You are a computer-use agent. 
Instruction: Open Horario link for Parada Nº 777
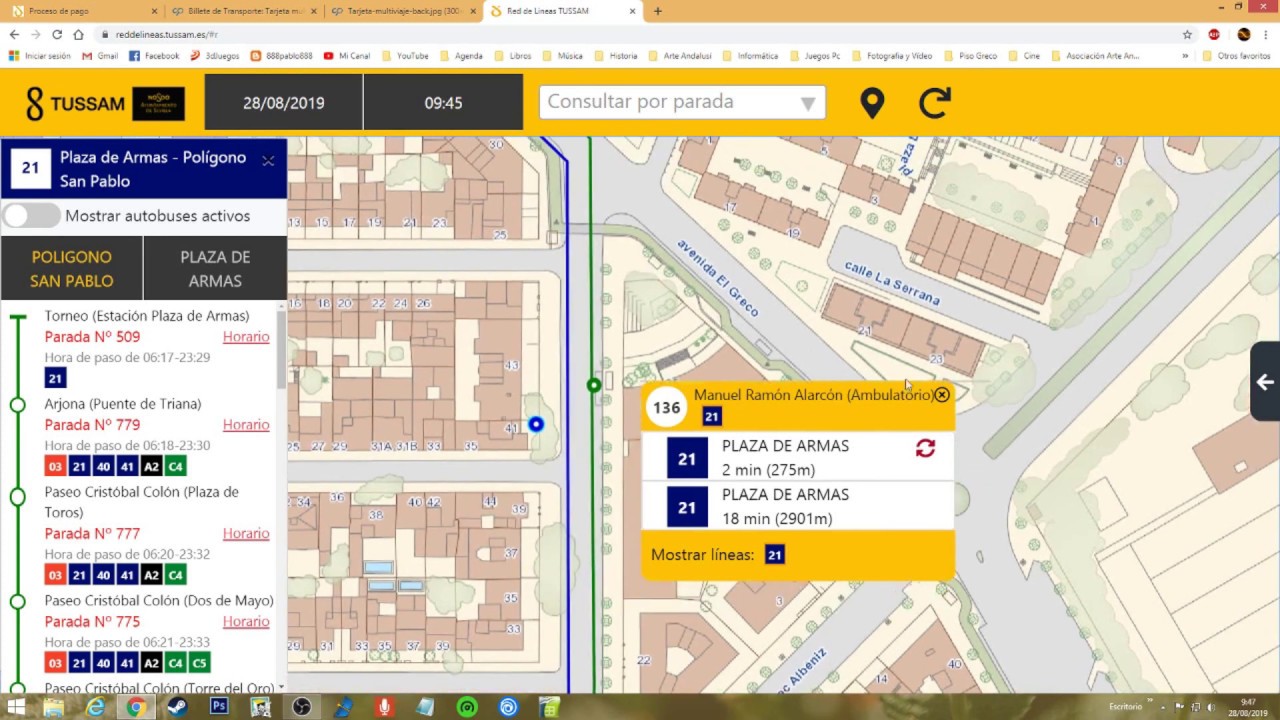click(x=246, y=534)
